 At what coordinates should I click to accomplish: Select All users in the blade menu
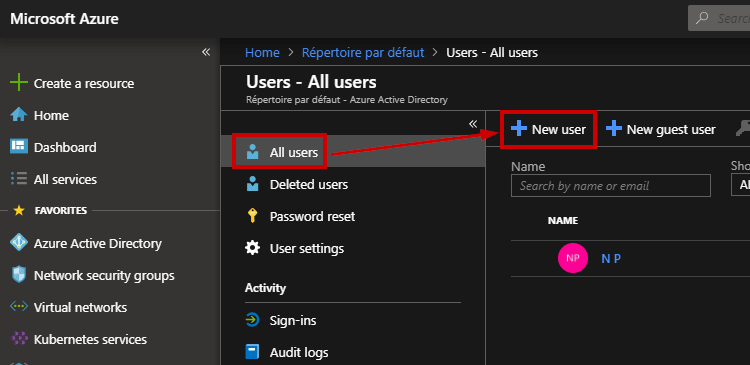tap(353, 152)
